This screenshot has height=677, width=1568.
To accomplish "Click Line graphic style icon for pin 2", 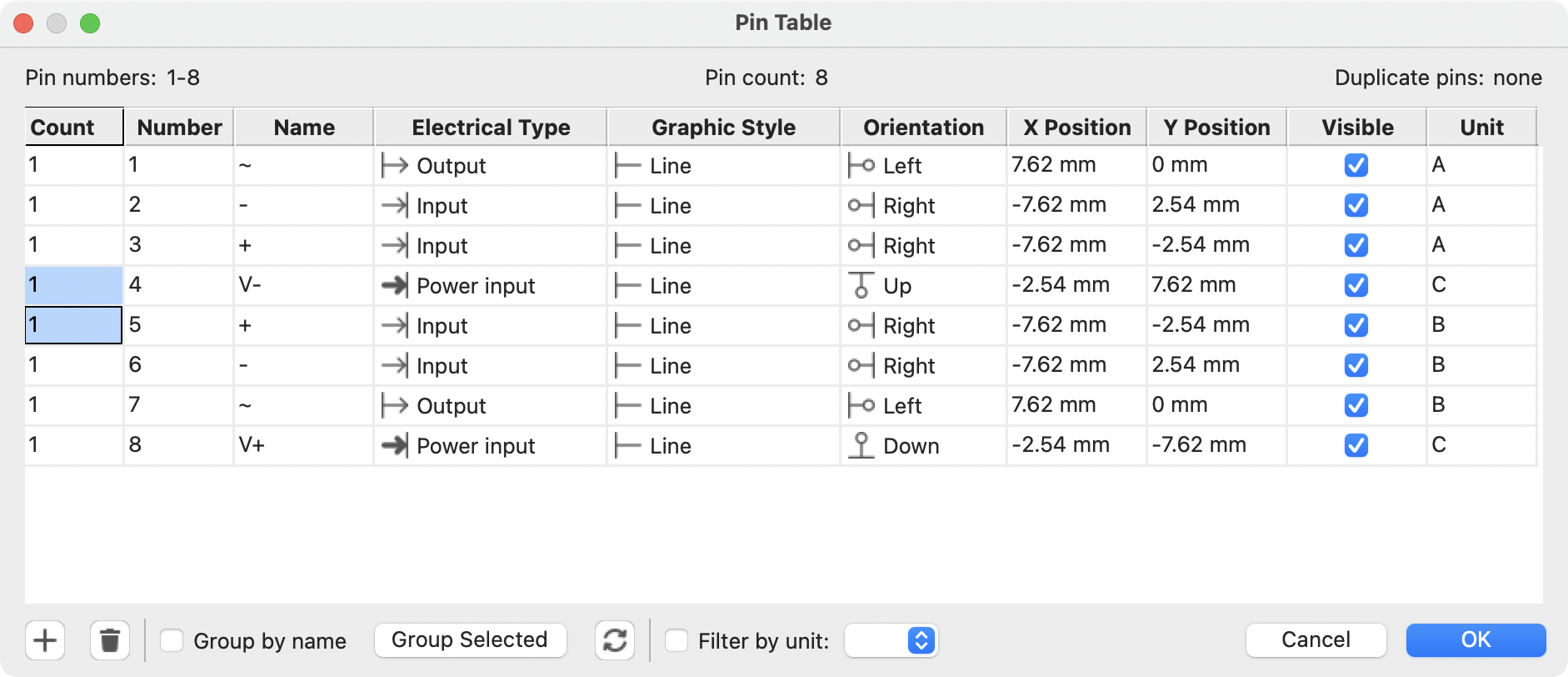I will [x=627, y=206].
